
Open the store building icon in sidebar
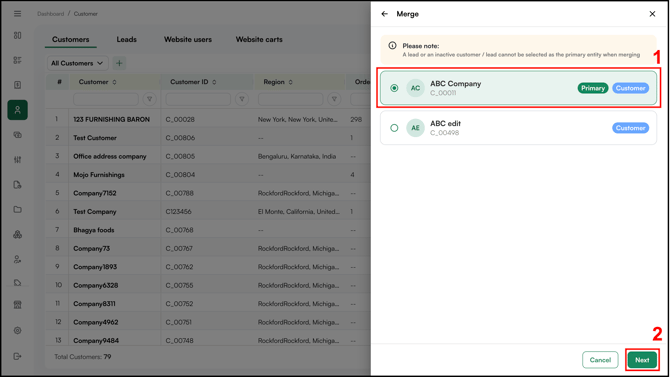pyautogui.click(x=18, y=305)
